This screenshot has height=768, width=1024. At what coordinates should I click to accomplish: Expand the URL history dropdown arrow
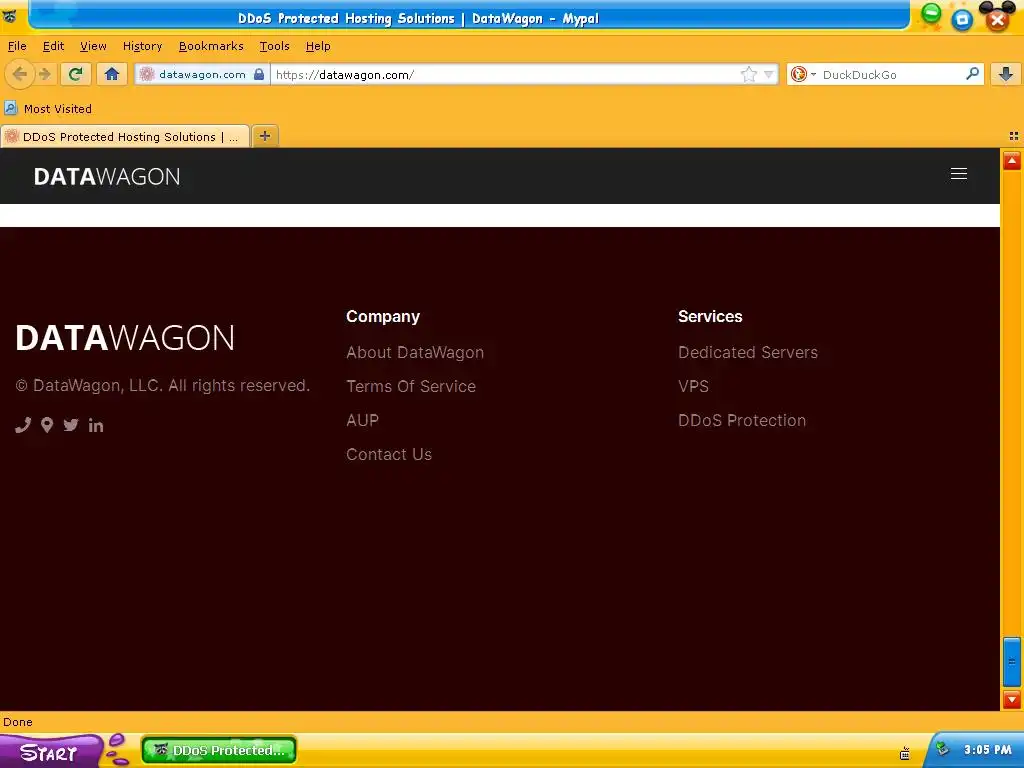click(x=769, y=74)
